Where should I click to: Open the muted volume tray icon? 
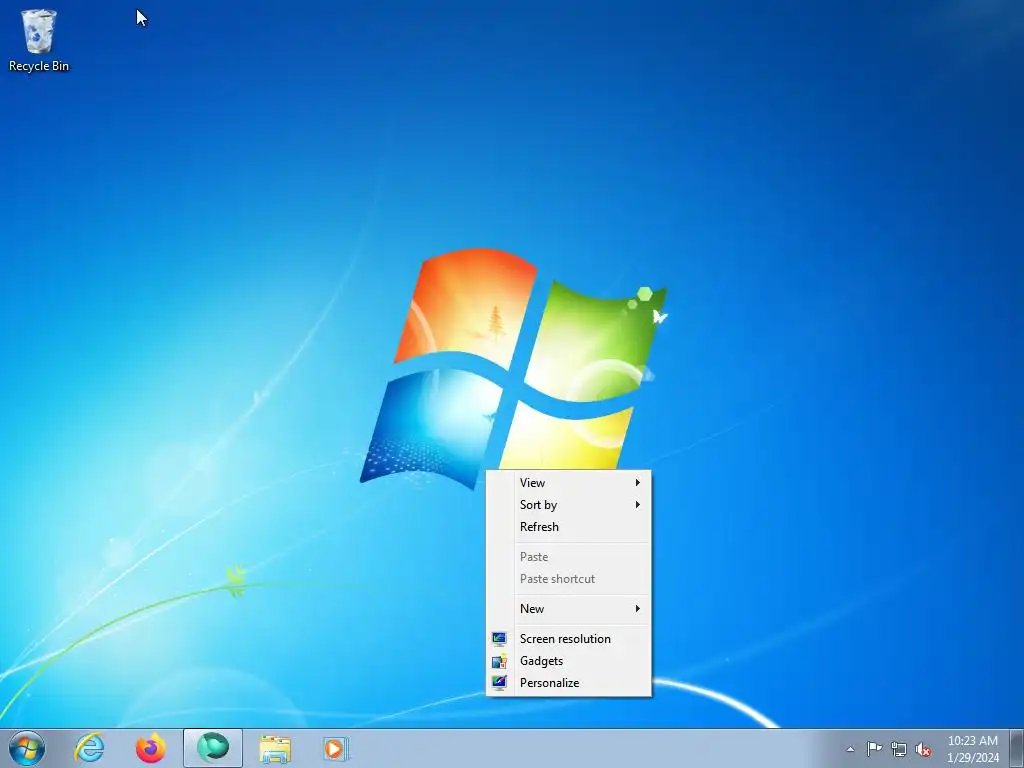click(923, 749)
